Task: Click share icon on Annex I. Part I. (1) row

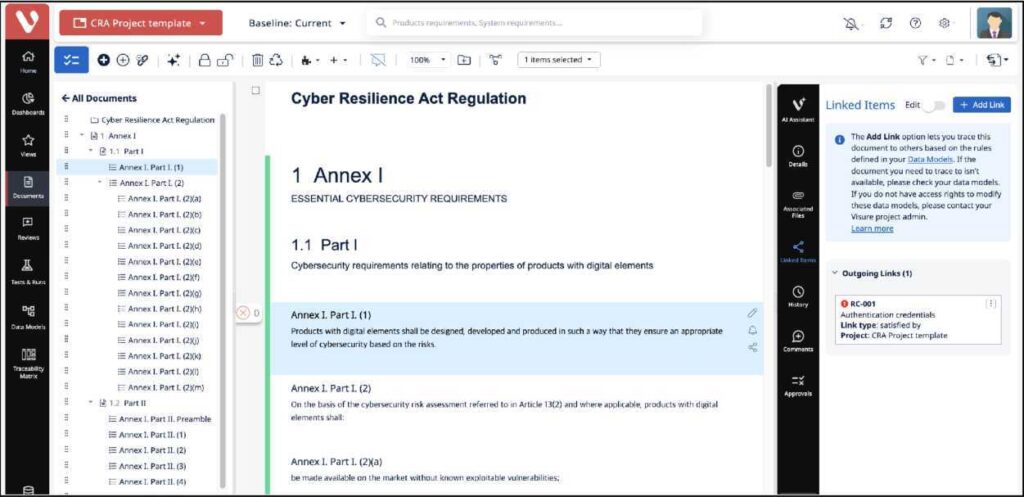Action: point(752,347)
